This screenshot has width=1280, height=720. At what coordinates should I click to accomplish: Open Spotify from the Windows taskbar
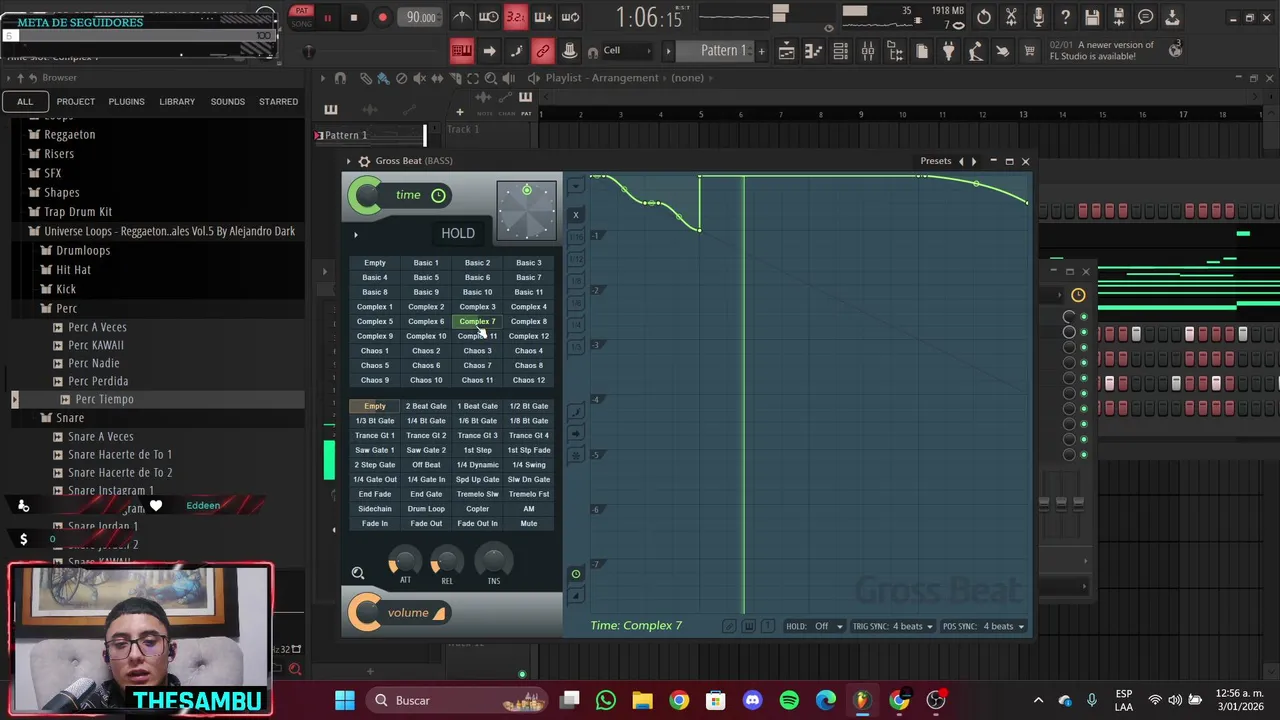(x=789, y=700)
